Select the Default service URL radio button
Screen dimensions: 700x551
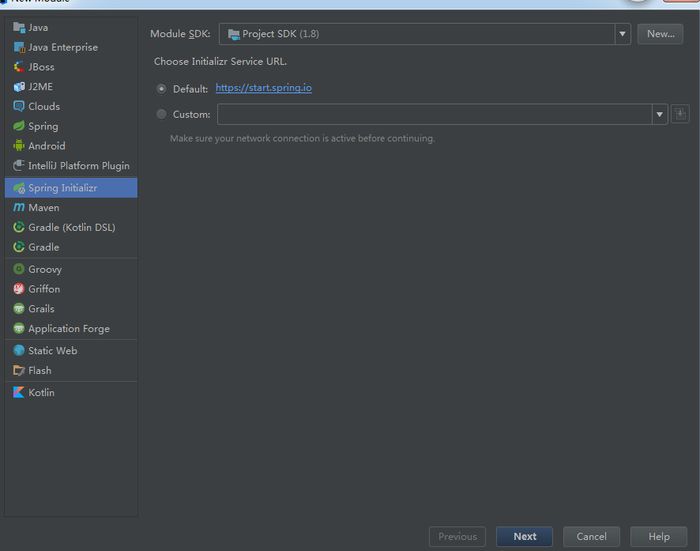pos(162,89)
